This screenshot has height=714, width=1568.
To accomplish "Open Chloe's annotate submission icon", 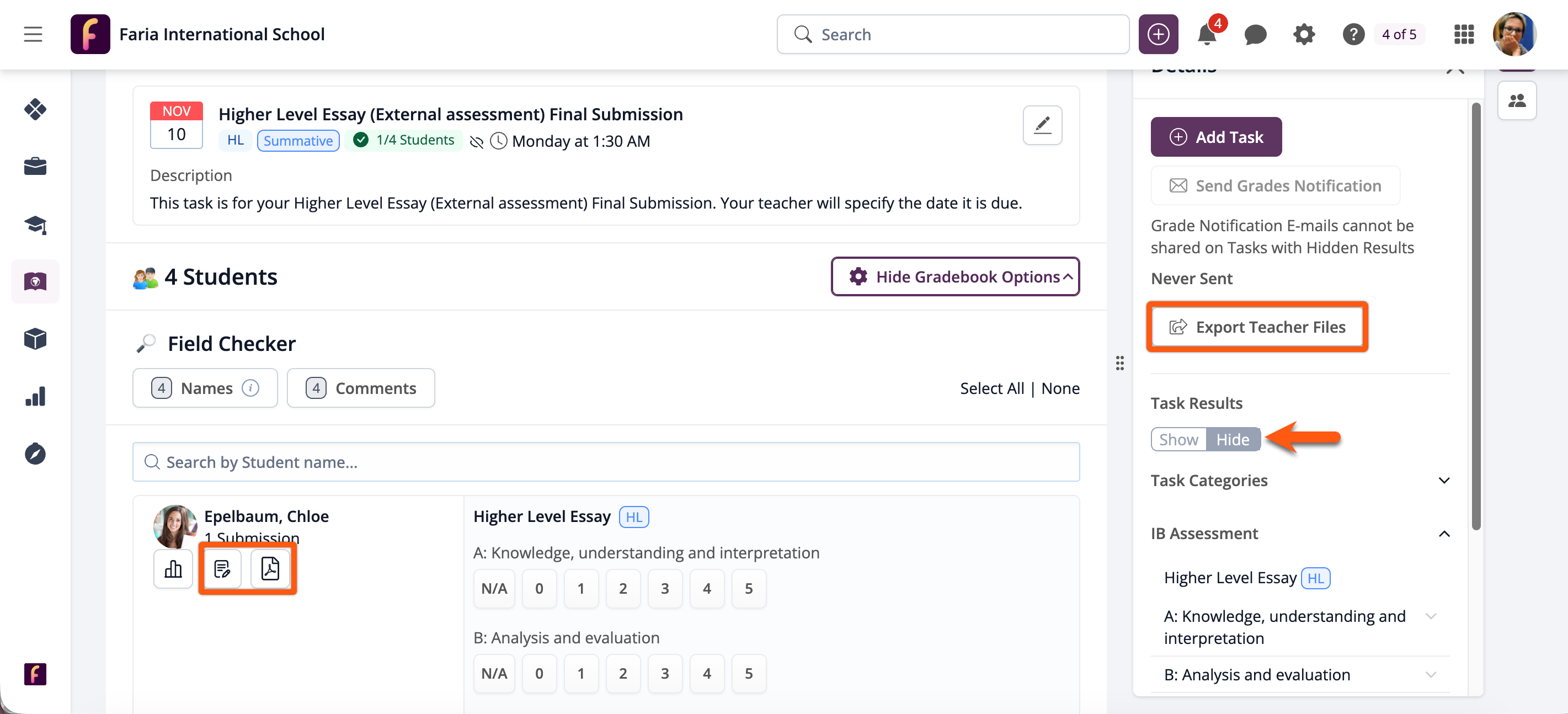I will click(x=222, y=568).
